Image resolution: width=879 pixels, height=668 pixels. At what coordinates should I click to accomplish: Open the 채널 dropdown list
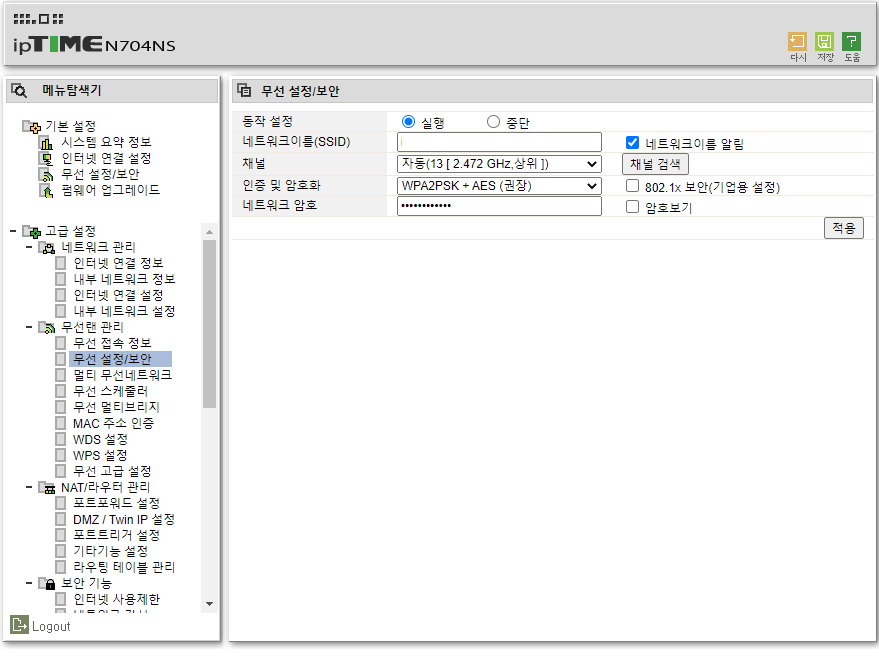click(x=499, y=164)
